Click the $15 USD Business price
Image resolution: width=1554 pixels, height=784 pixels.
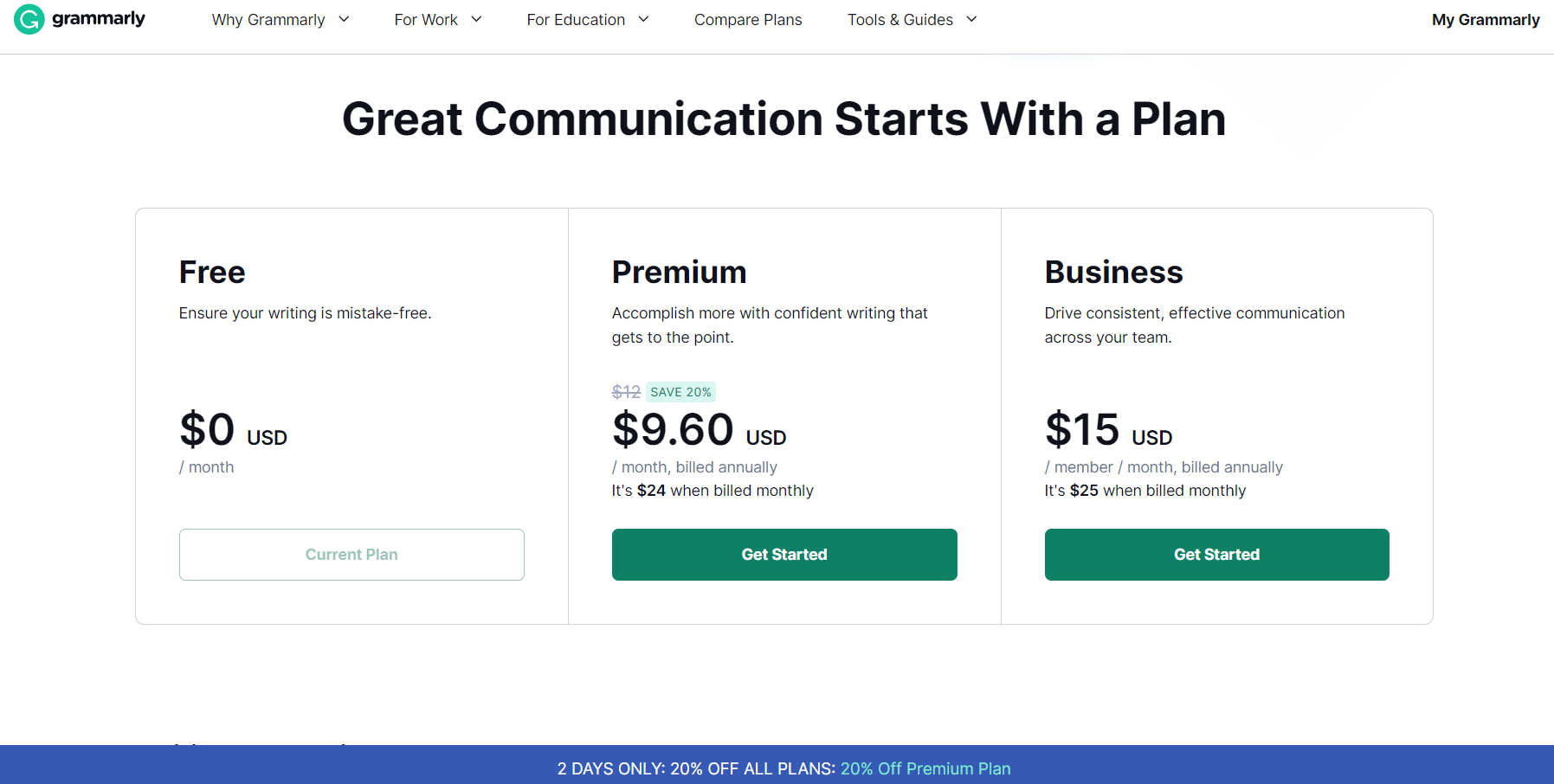(x=1108, y=430)
